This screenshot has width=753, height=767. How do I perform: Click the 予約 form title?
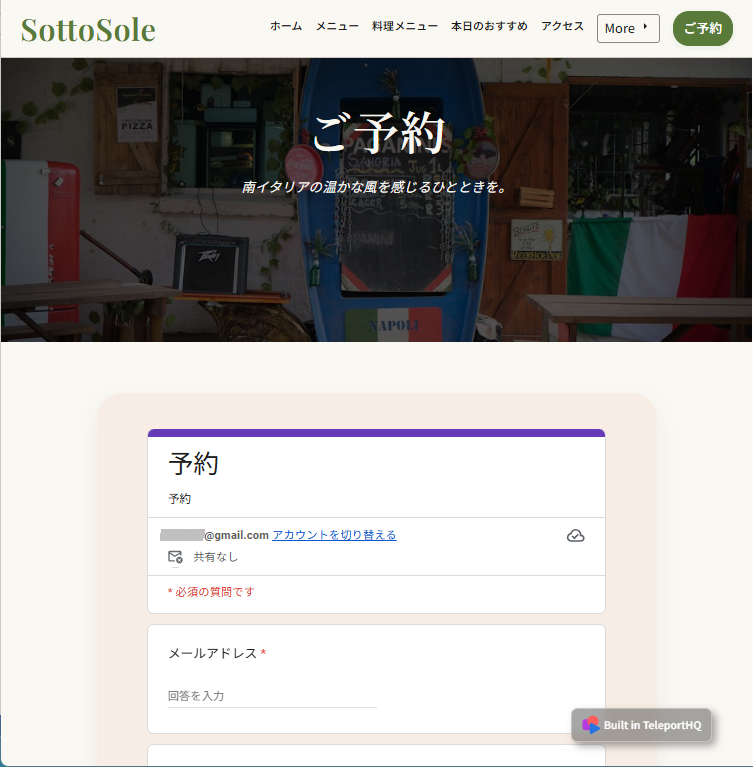pyautogui.click(x=193, y=463)
